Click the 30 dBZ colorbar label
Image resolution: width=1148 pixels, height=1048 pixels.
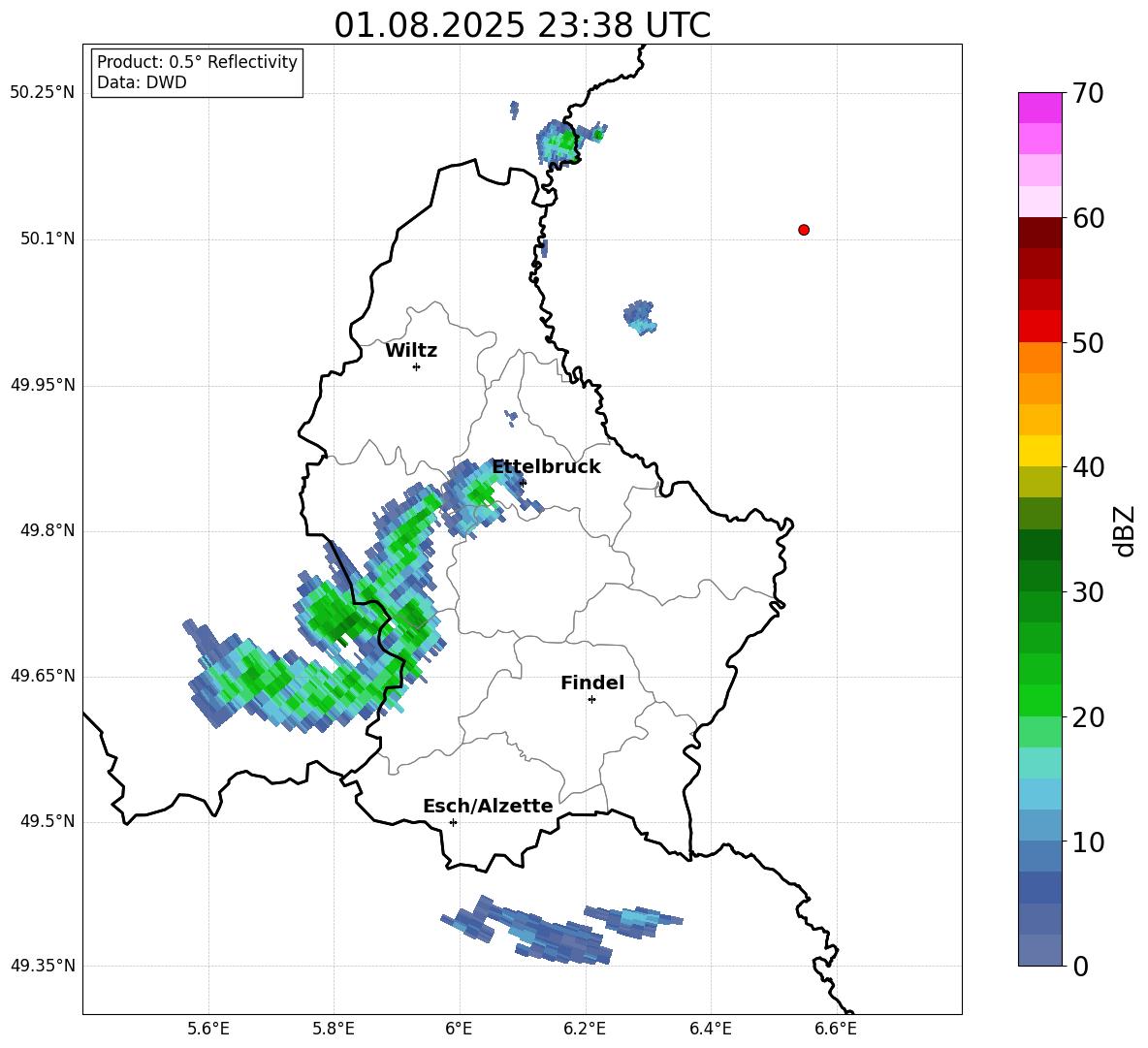(x=1088, y=592)
